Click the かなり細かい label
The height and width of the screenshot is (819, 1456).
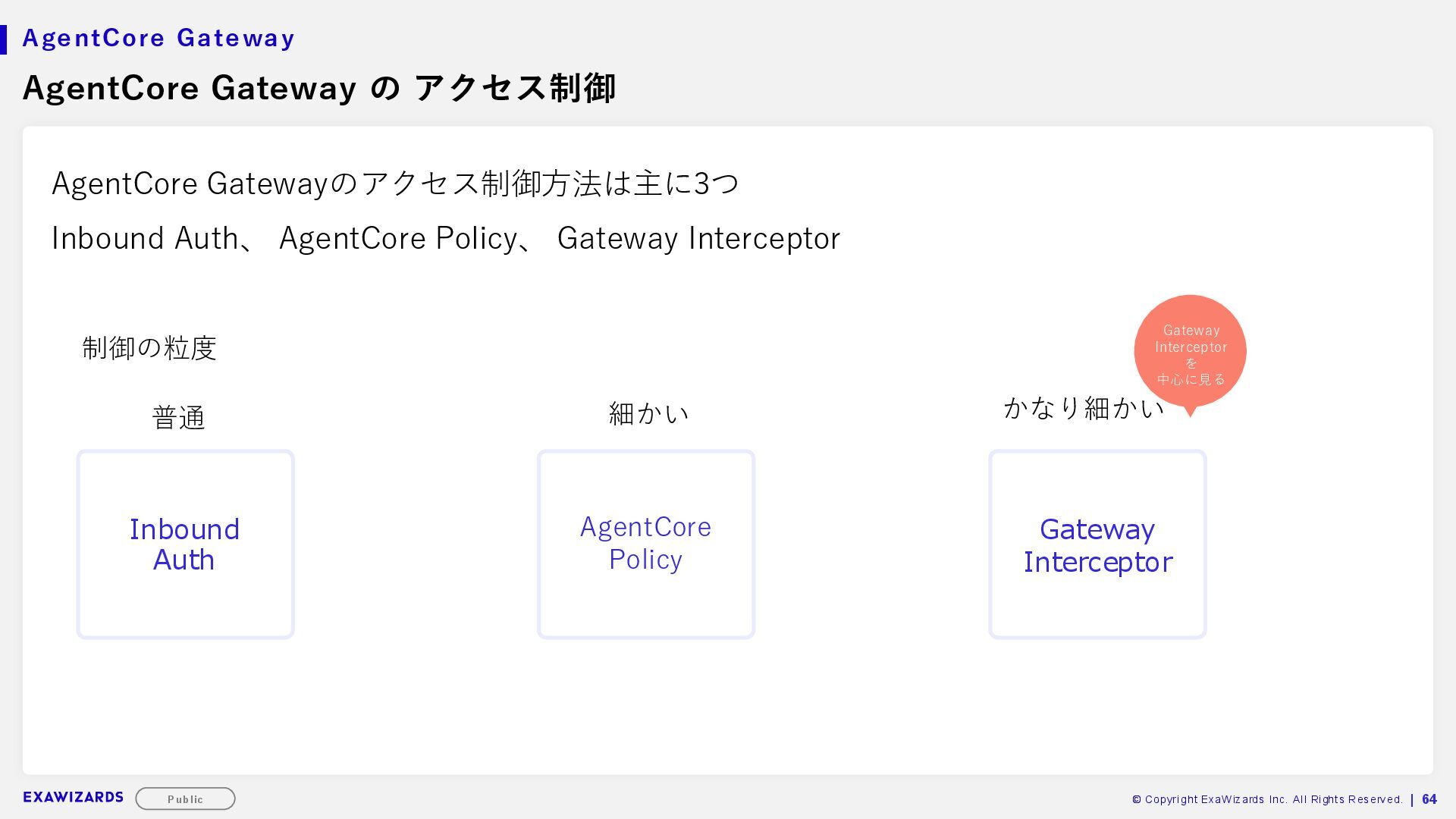coord(1083,408)
